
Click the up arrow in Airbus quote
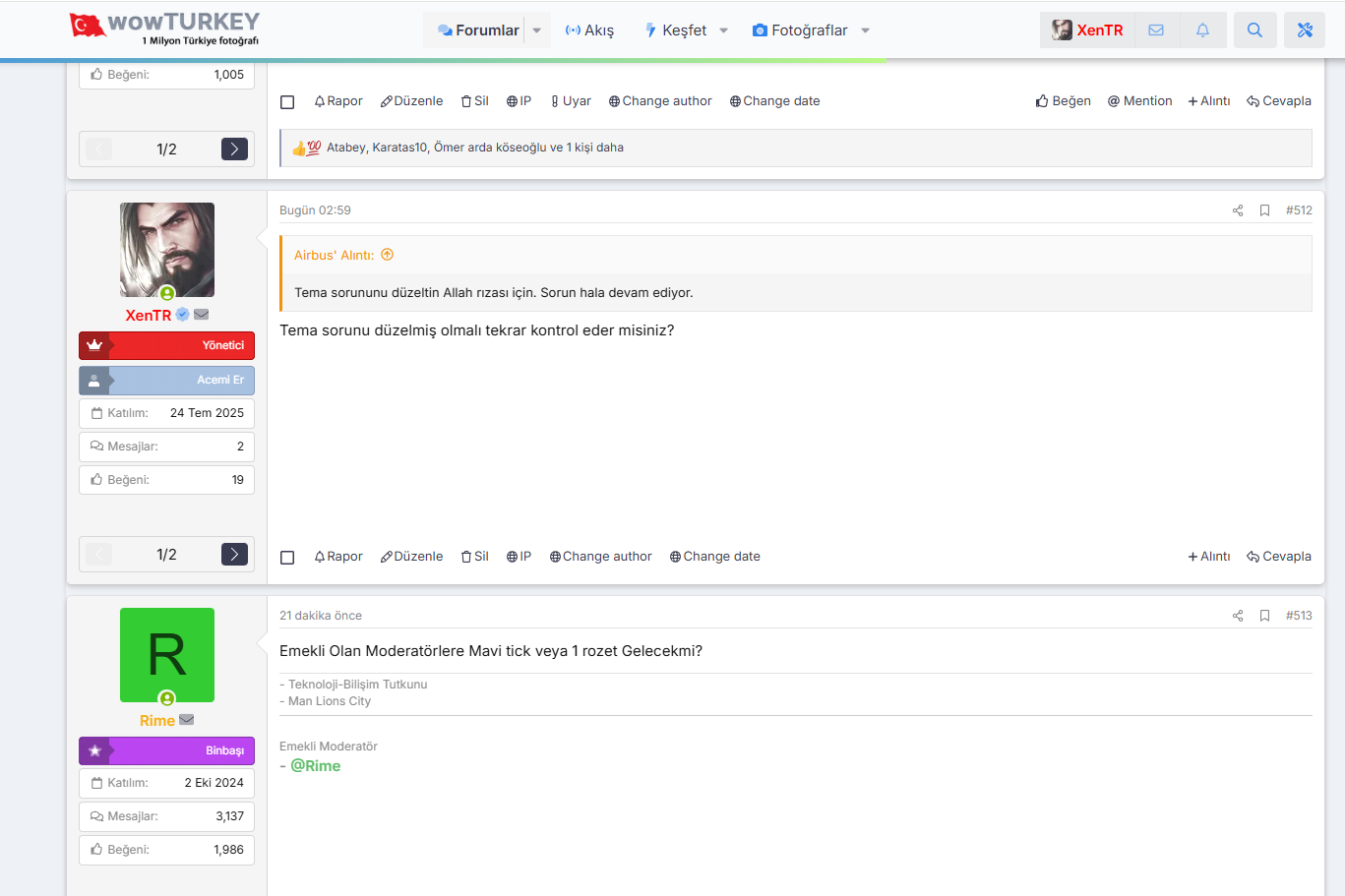pyautogui.click(x=388, y=255)
